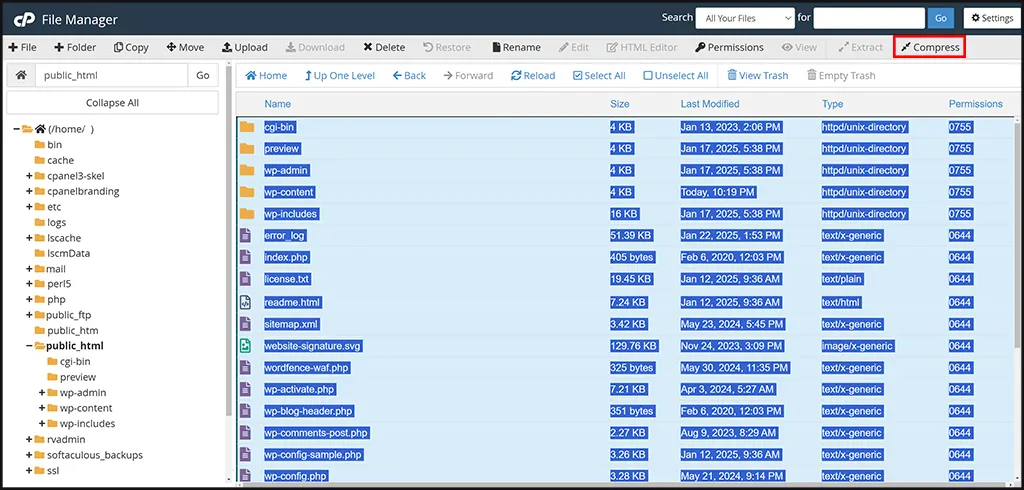Go to Home in navigation bar
Screen dimensions: 1024x490
coord(266,75)
